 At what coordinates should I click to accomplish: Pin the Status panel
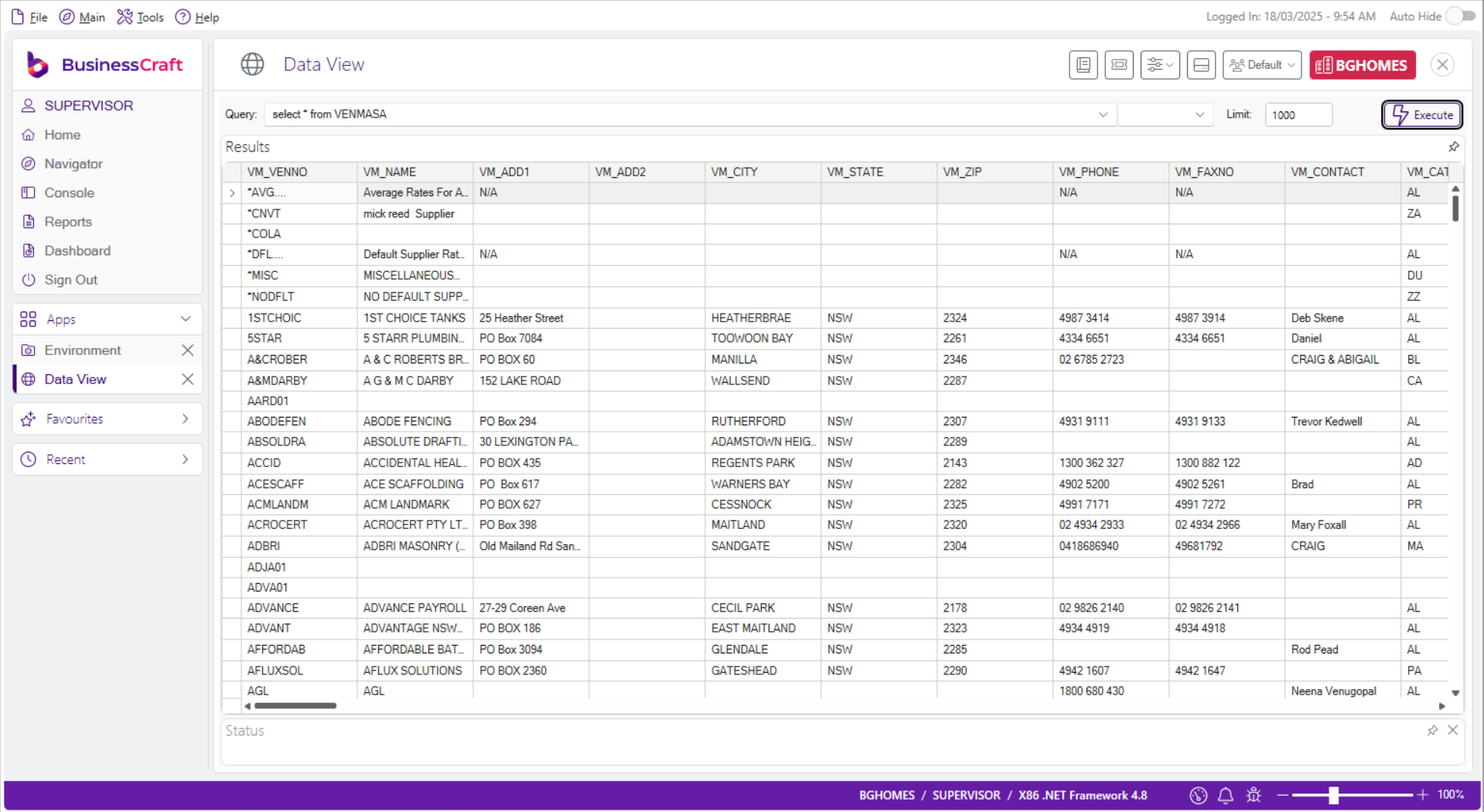1432,730
